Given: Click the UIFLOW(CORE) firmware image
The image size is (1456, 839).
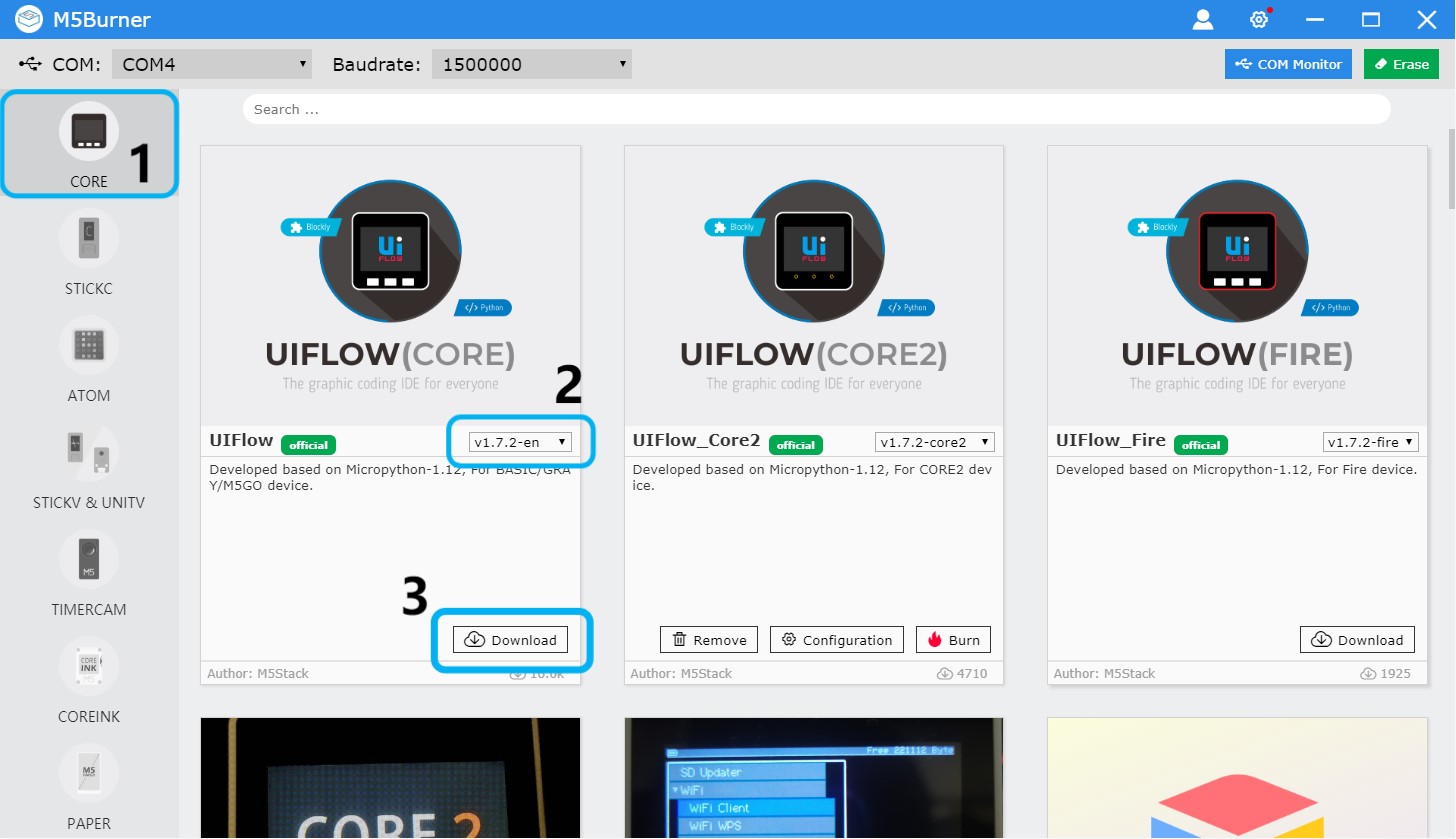Looking at the screenshot, I should point(390,286).
